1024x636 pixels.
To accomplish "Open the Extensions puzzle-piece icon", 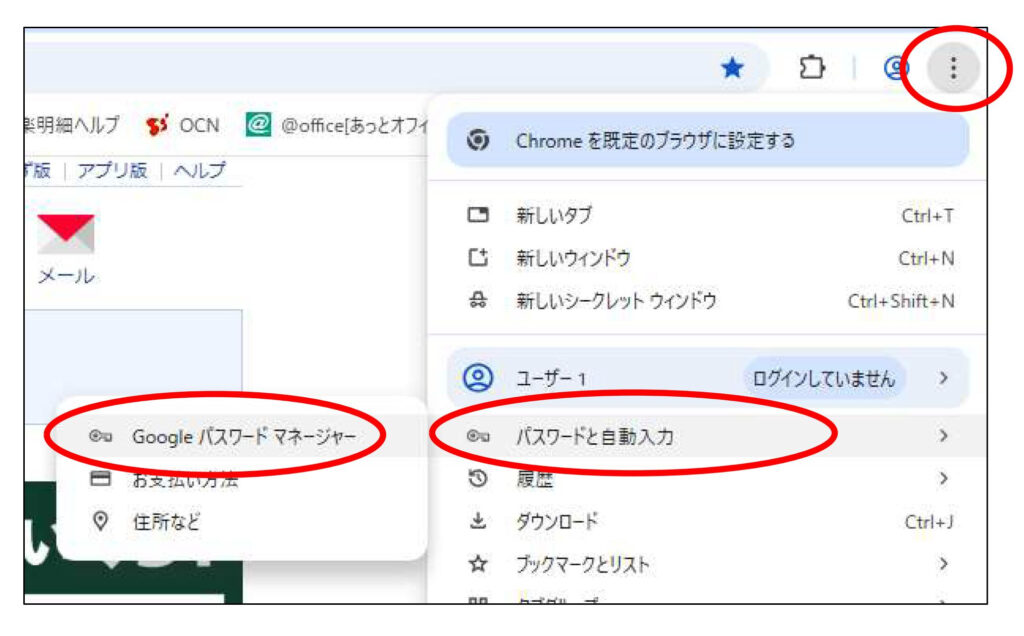I will point(809,67).
